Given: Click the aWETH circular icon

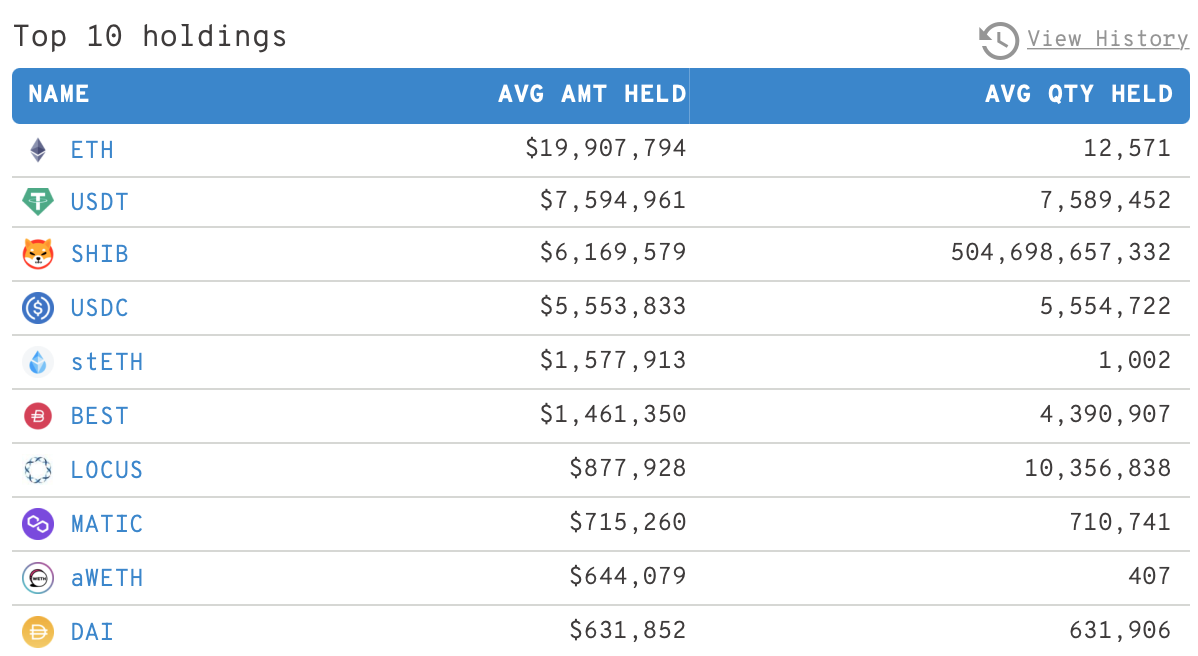Looking at the screenshot, I should [x=37, y=578].
